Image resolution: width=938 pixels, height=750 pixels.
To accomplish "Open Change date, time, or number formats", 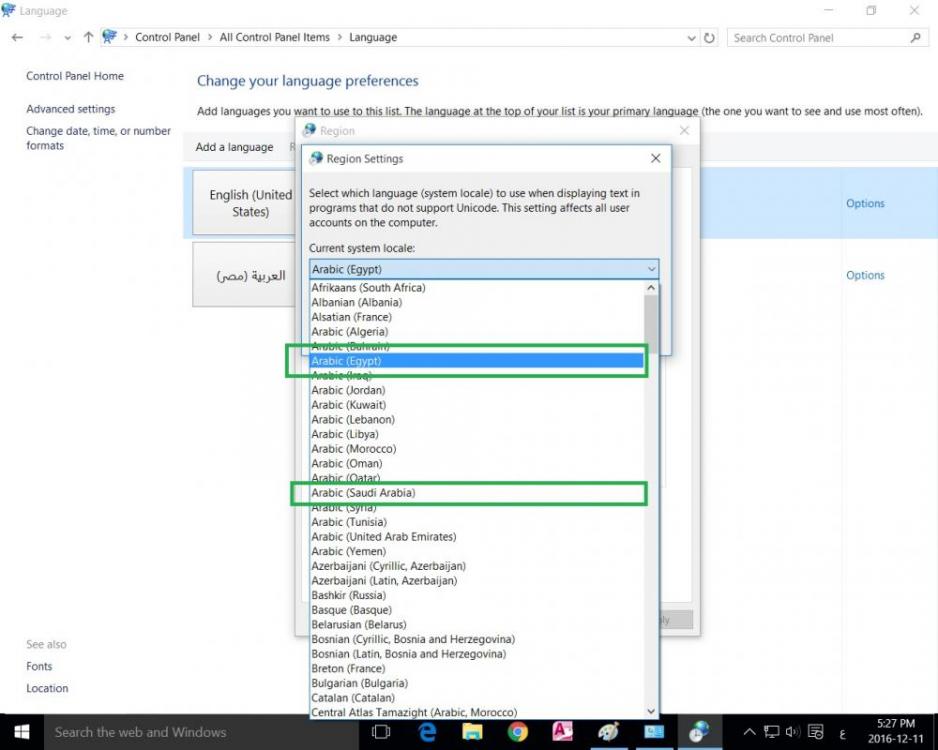I will [98, 138].
